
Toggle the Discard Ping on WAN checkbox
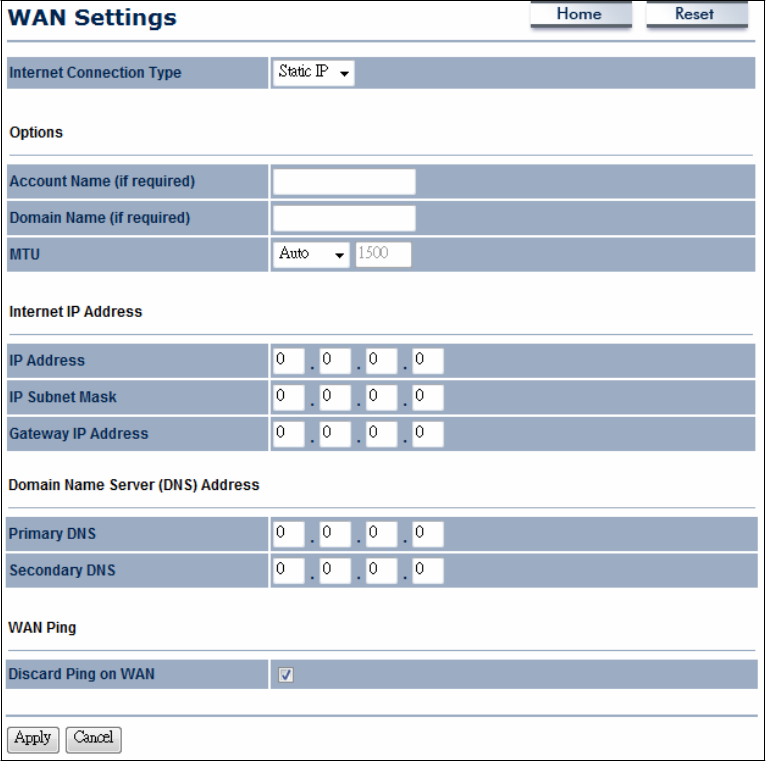[286, 675]
